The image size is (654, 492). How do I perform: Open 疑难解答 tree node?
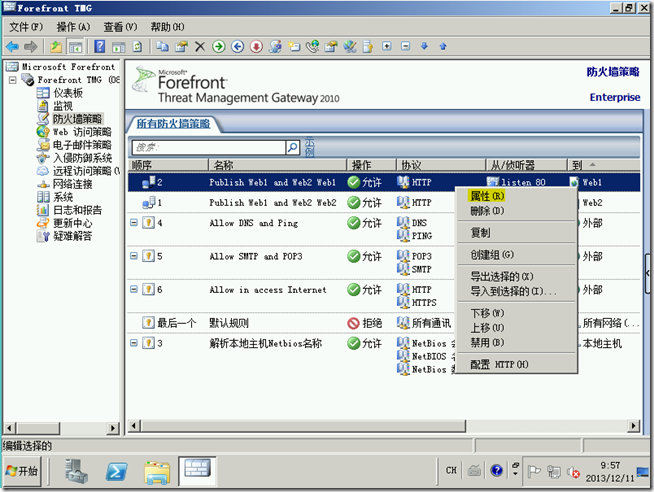coord(73,236)
